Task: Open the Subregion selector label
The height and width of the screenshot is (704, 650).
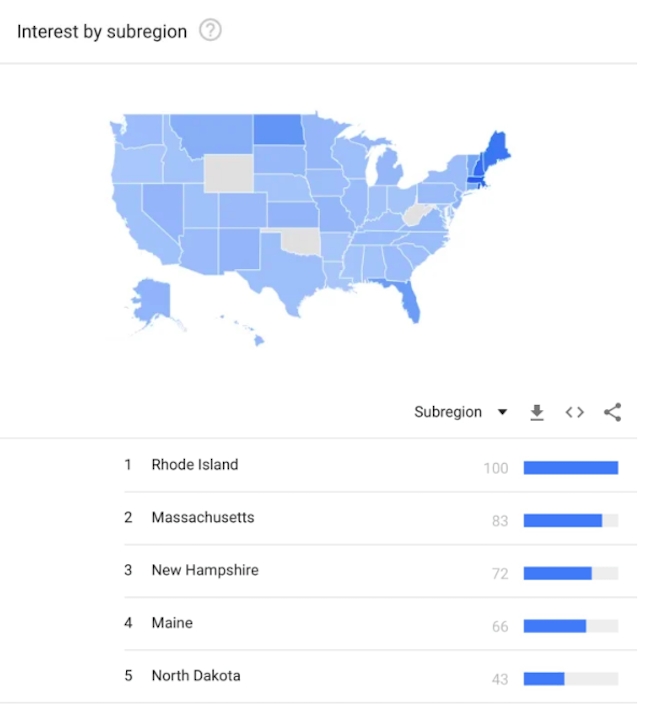Action: point(448,412)
